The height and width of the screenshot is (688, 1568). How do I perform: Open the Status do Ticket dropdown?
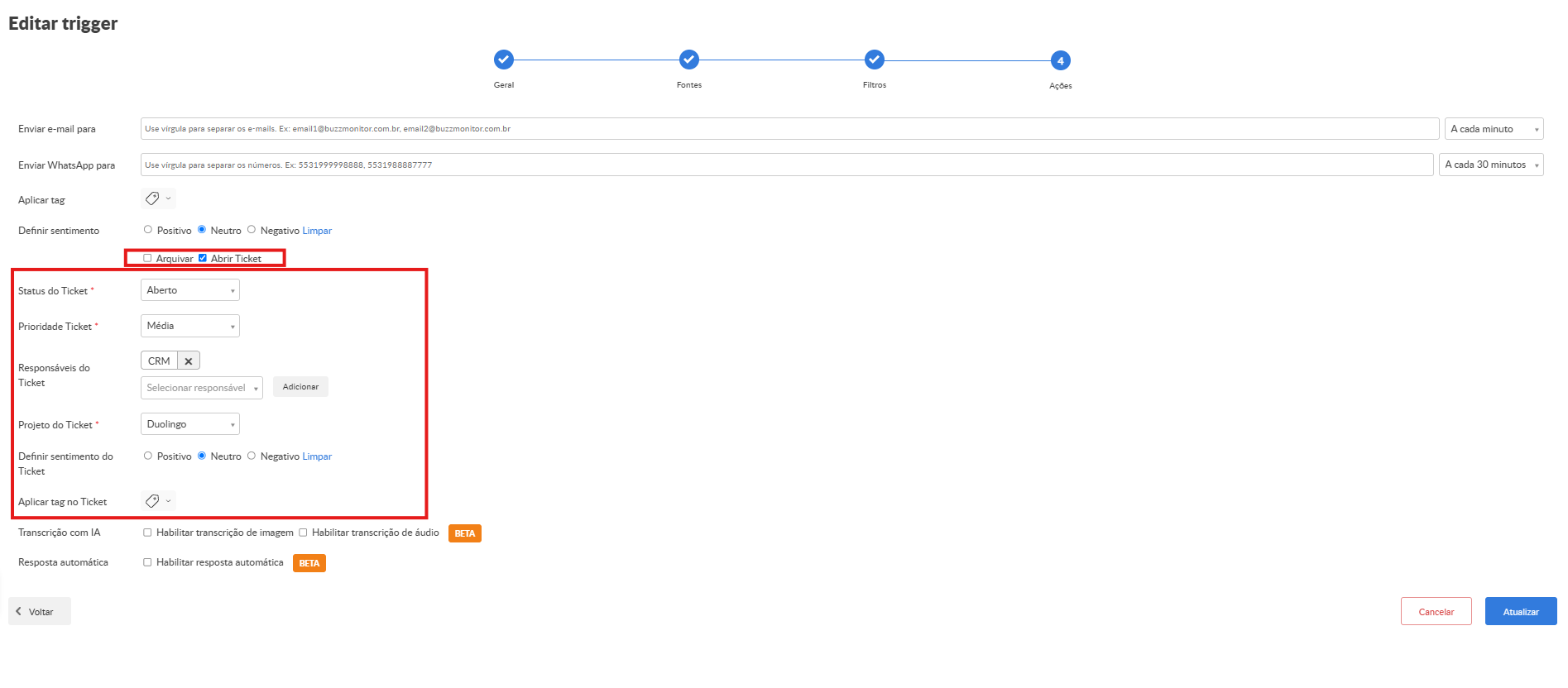coord(190,290)
